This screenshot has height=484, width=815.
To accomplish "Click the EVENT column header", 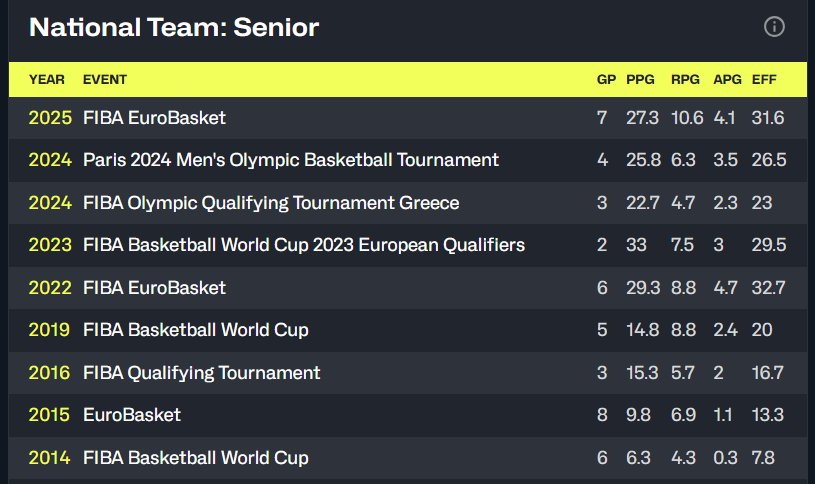I will (x=105, y=80).
